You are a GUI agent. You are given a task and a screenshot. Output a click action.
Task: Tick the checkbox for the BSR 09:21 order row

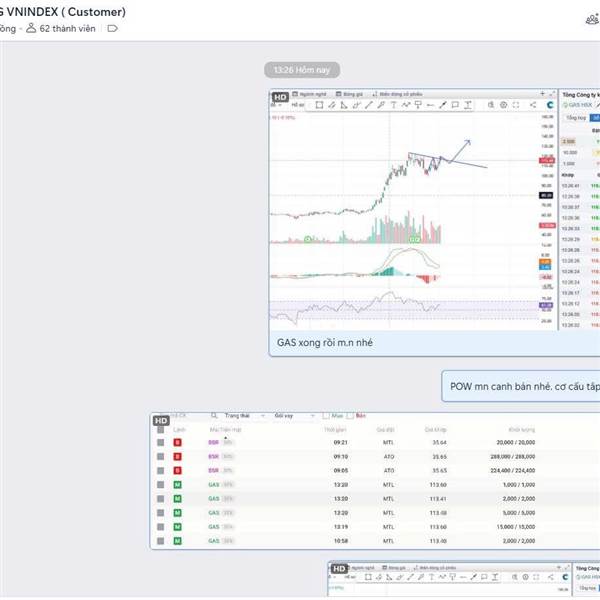(161, 443)
